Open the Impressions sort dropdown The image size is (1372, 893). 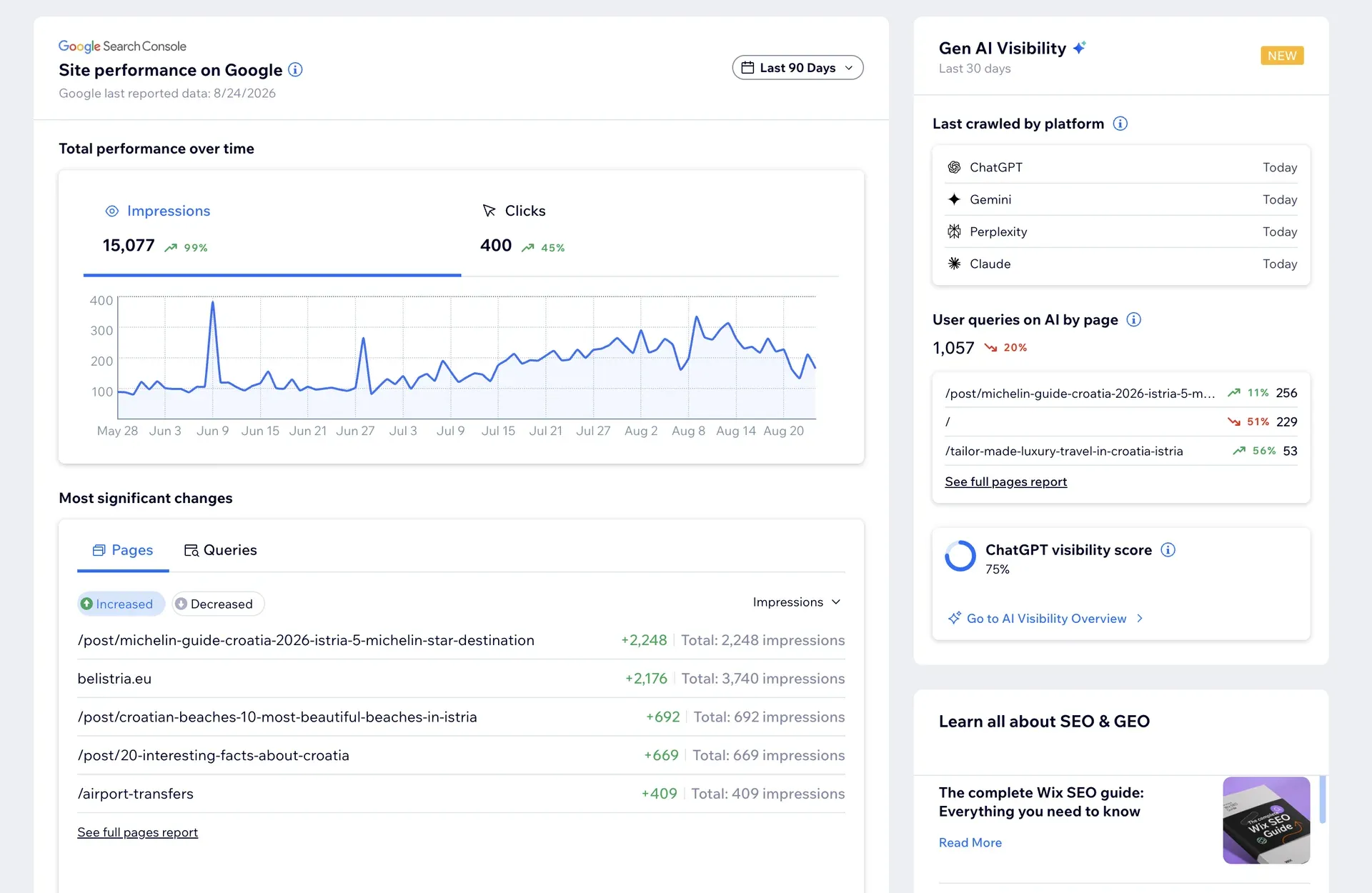[x=797, y=602]
